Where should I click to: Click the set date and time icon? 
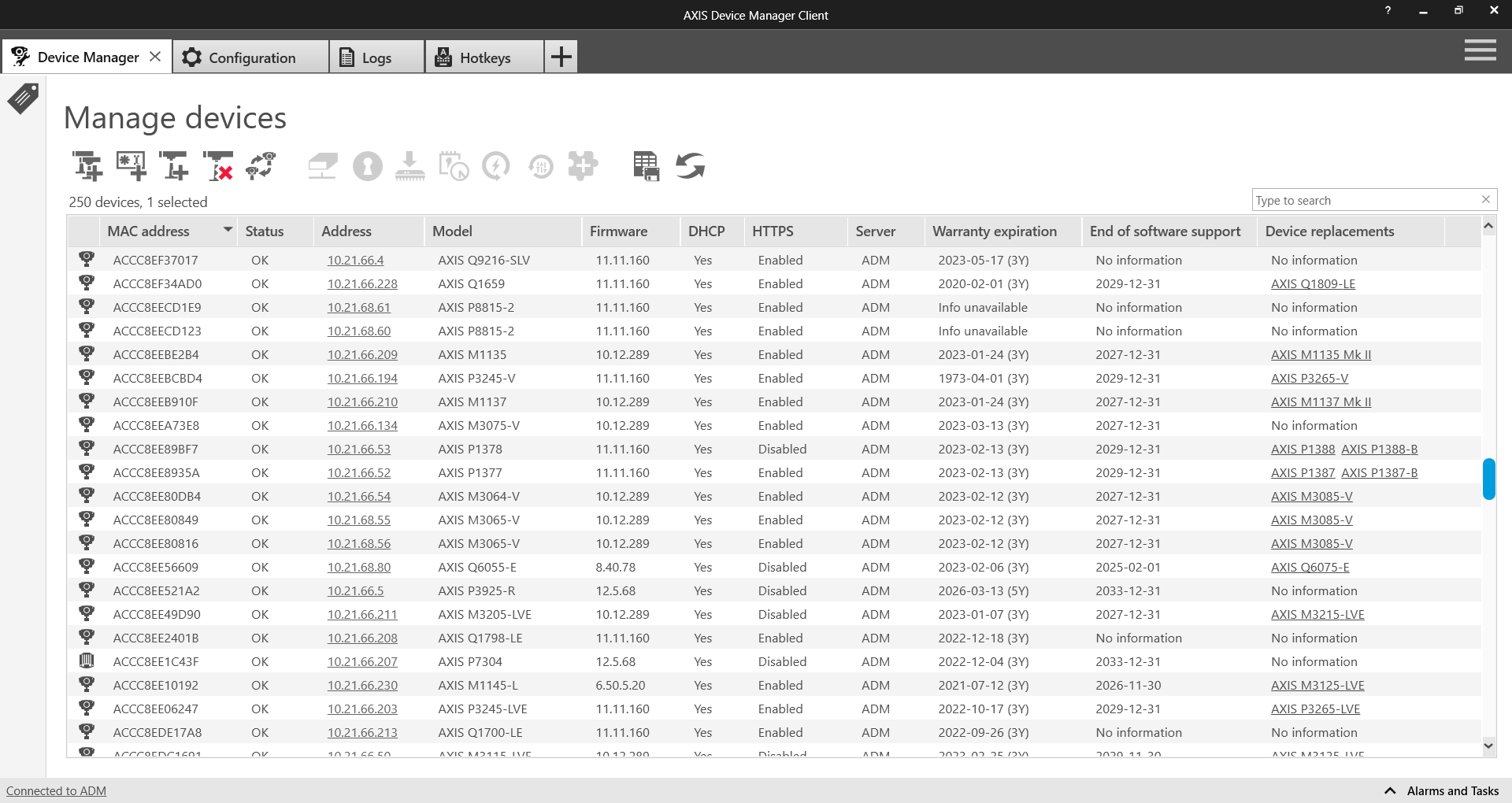(454, 166)
